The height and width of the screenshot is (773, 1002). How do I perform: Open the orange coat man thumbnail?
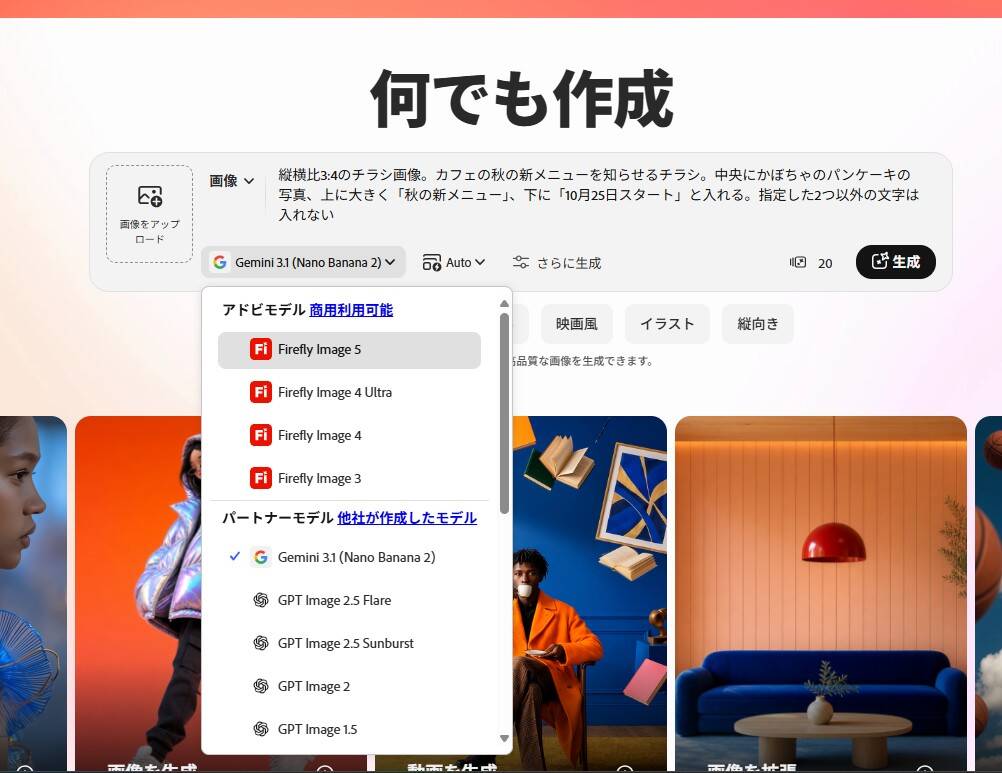click(590, 593)
